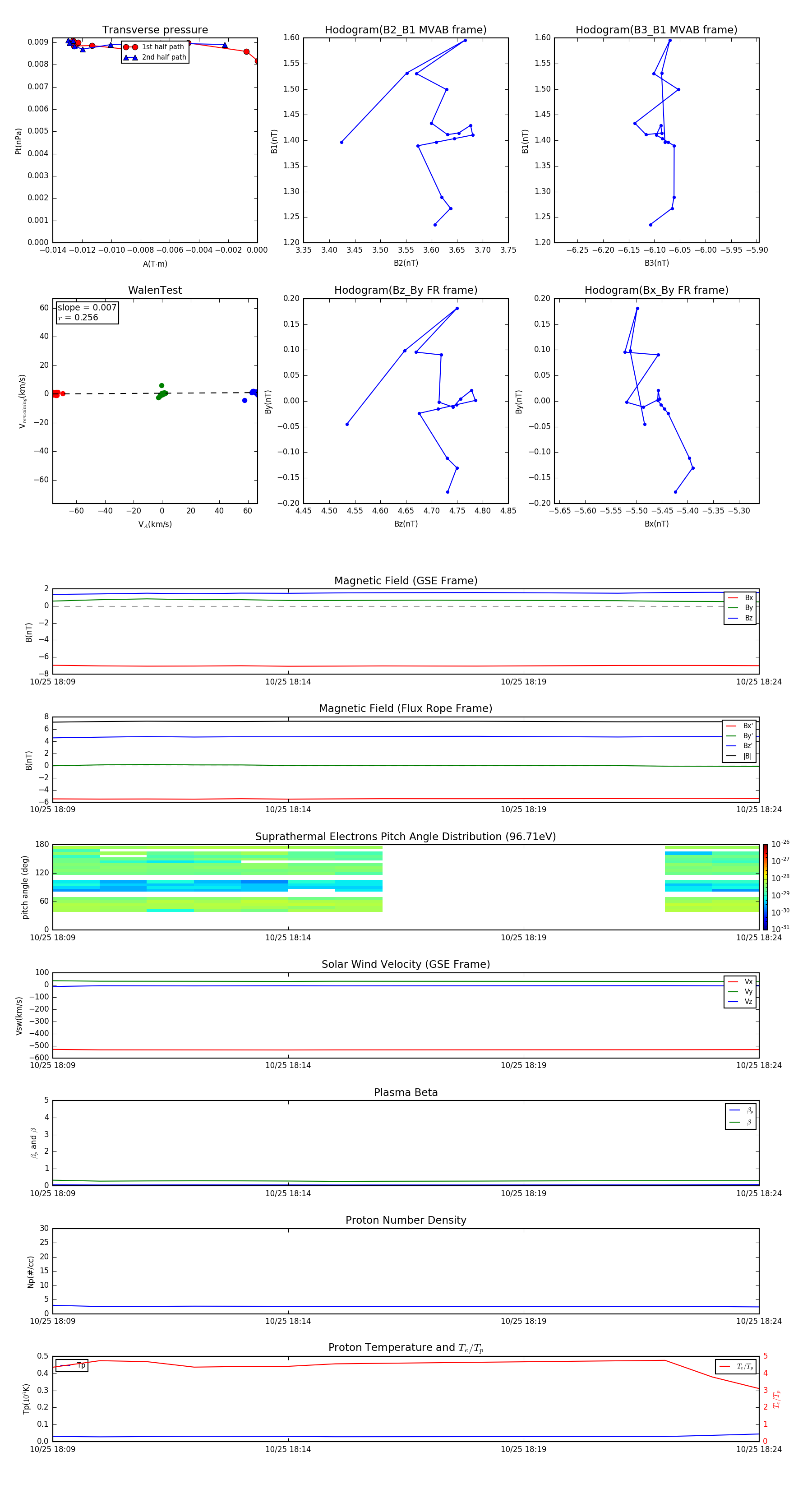
Task: Click the 'Bx' legend entry in GSE magnetic field
Action: coord(740,598)
